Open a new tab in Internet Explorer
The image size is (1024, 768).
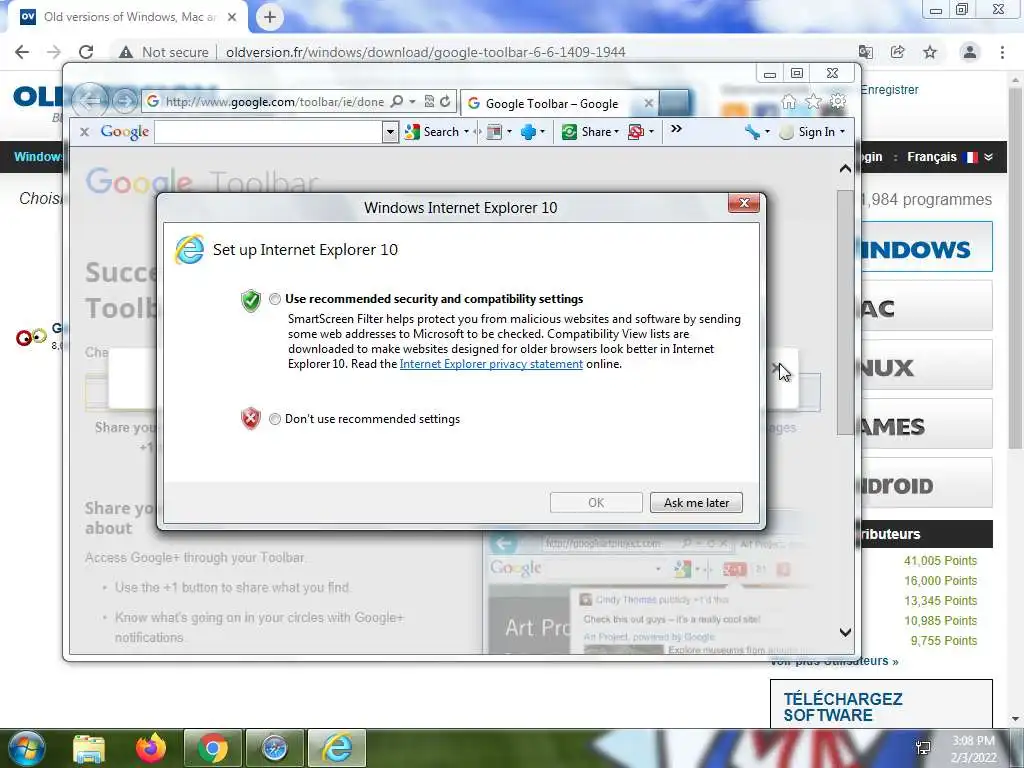(674, 103)
